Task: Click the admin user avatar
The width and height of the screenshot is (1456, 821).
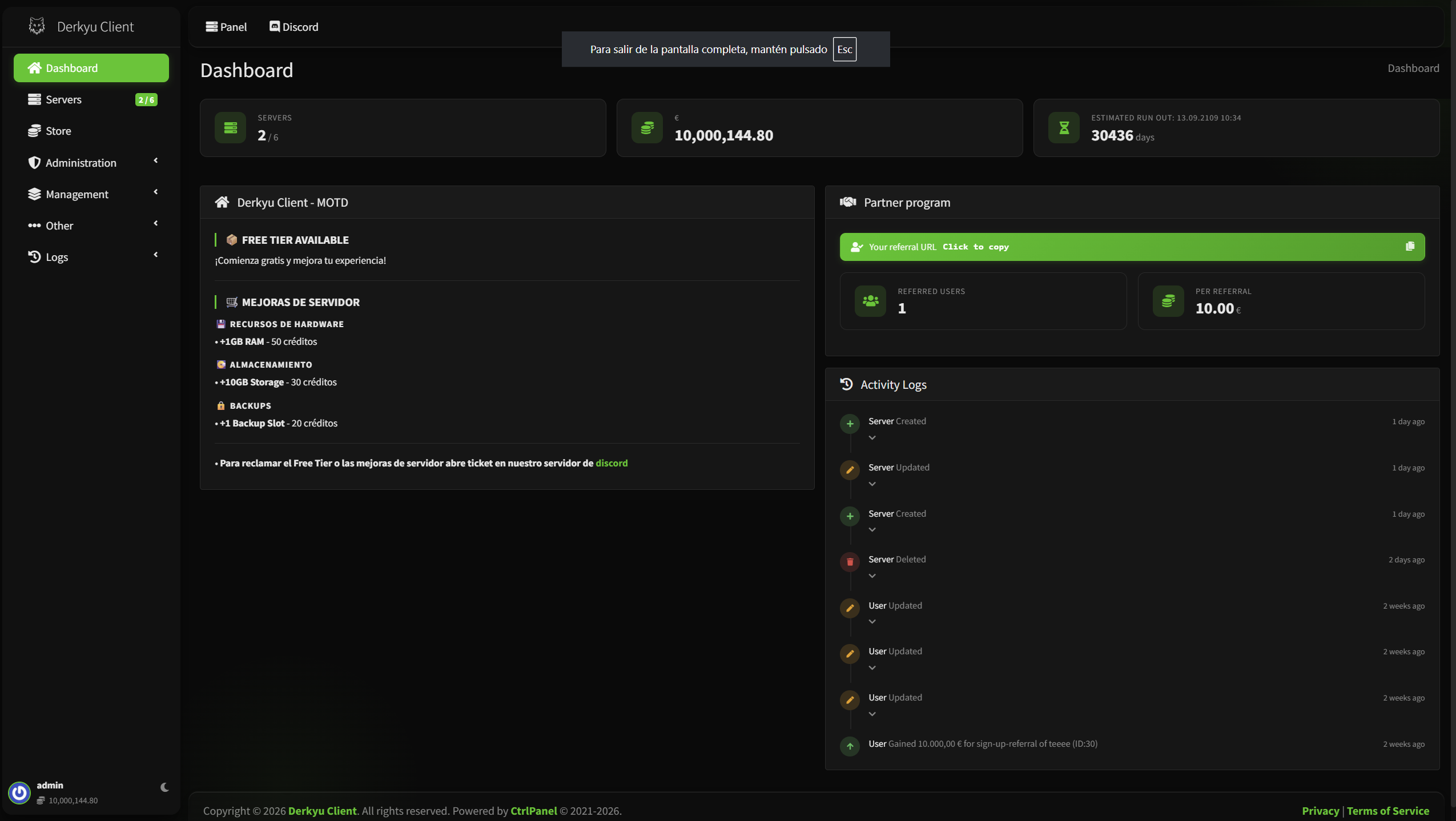Action: pos(19,792)
